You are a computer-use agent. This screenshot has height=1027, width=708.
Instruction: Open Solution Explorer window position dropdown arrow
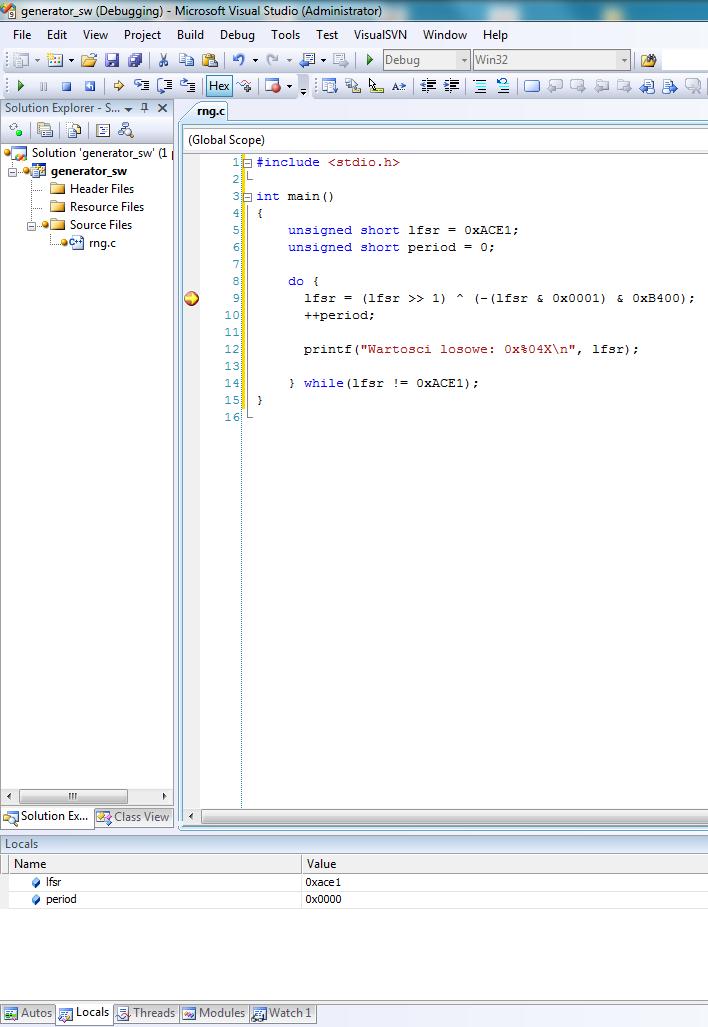pyautogui.click(x=128, y=109)
